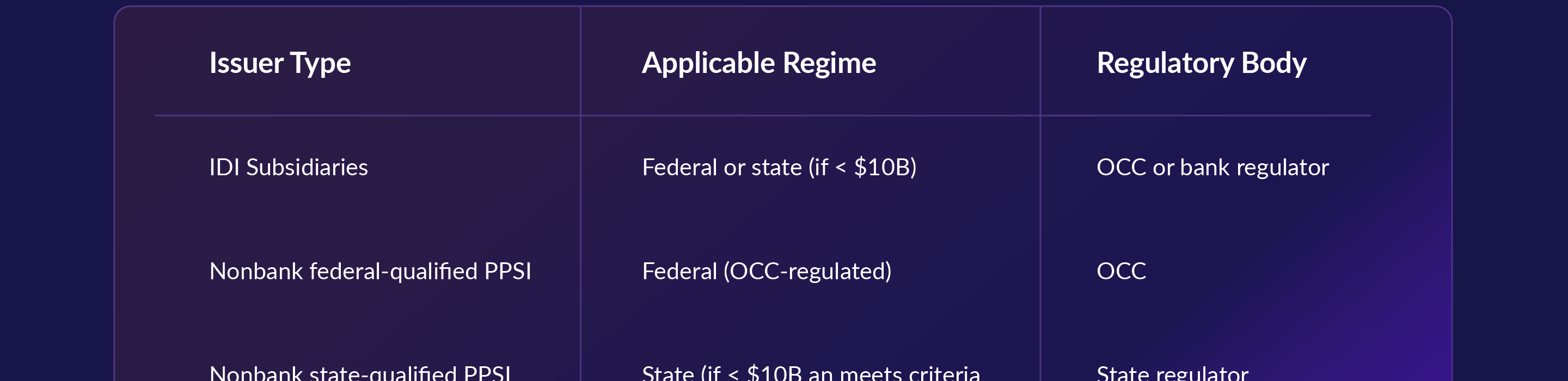Select the standalone OCC regulatory body cell
This screenshot has width=1568, height=381.
click(1121, 272)
